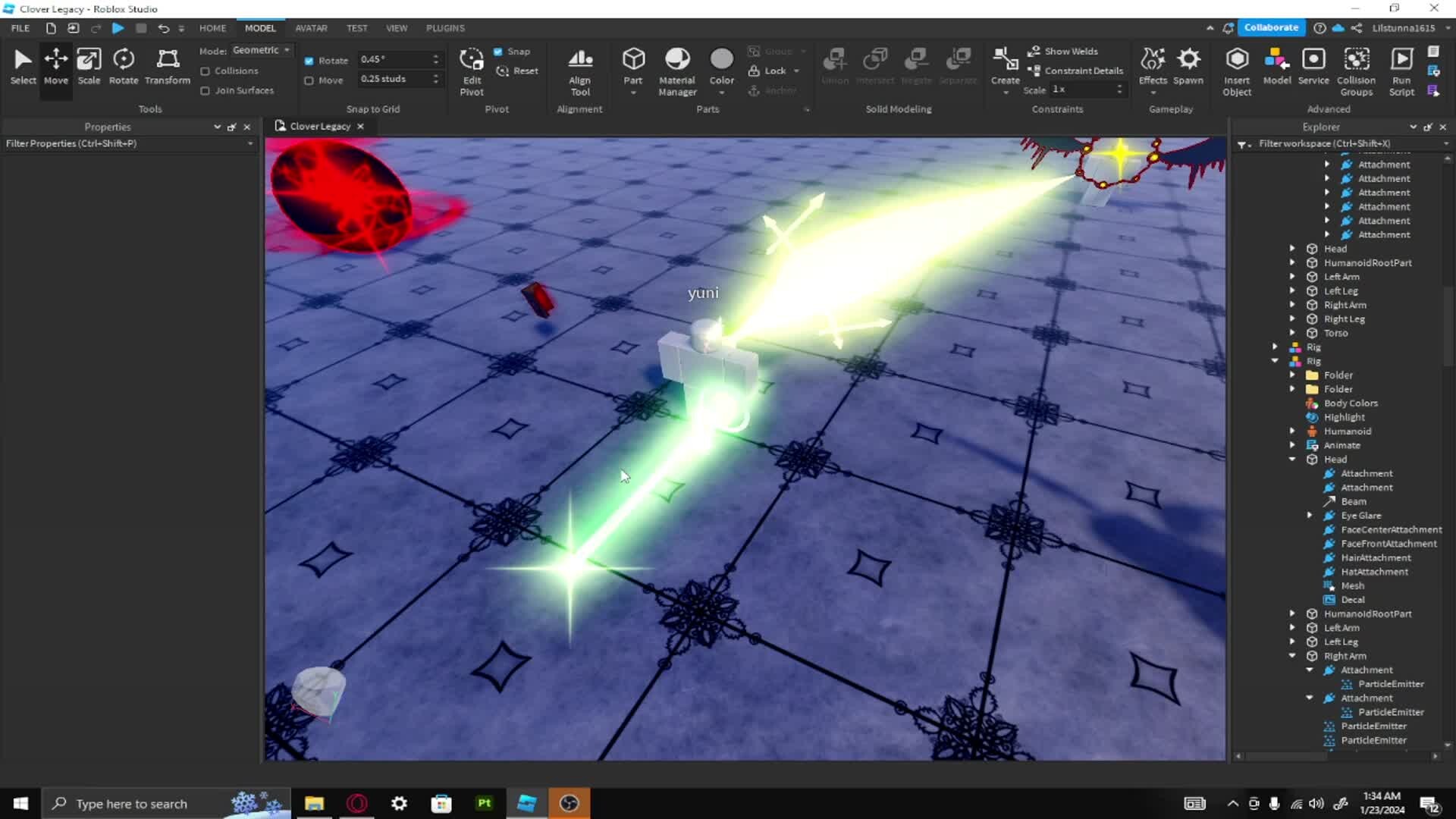Screen dimensions: 1456x819
Task: Click the Collaborate button
Action: (x=1271, y=27)
